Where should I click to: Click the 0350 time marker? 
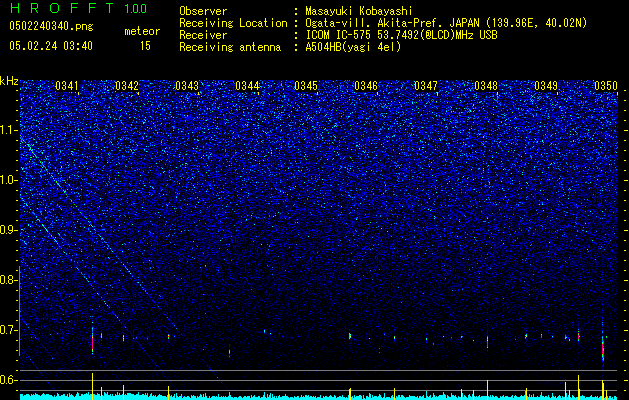[x=606, y=85]
